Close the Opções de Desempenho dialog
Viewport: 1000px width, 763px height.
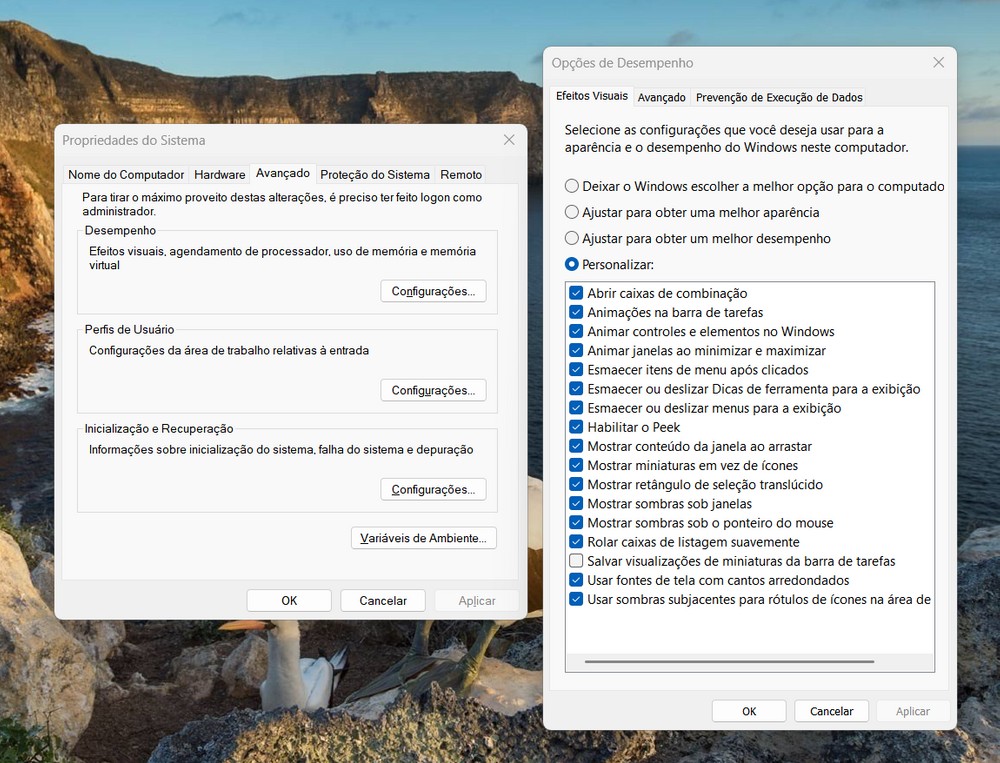tap(938, 63)
